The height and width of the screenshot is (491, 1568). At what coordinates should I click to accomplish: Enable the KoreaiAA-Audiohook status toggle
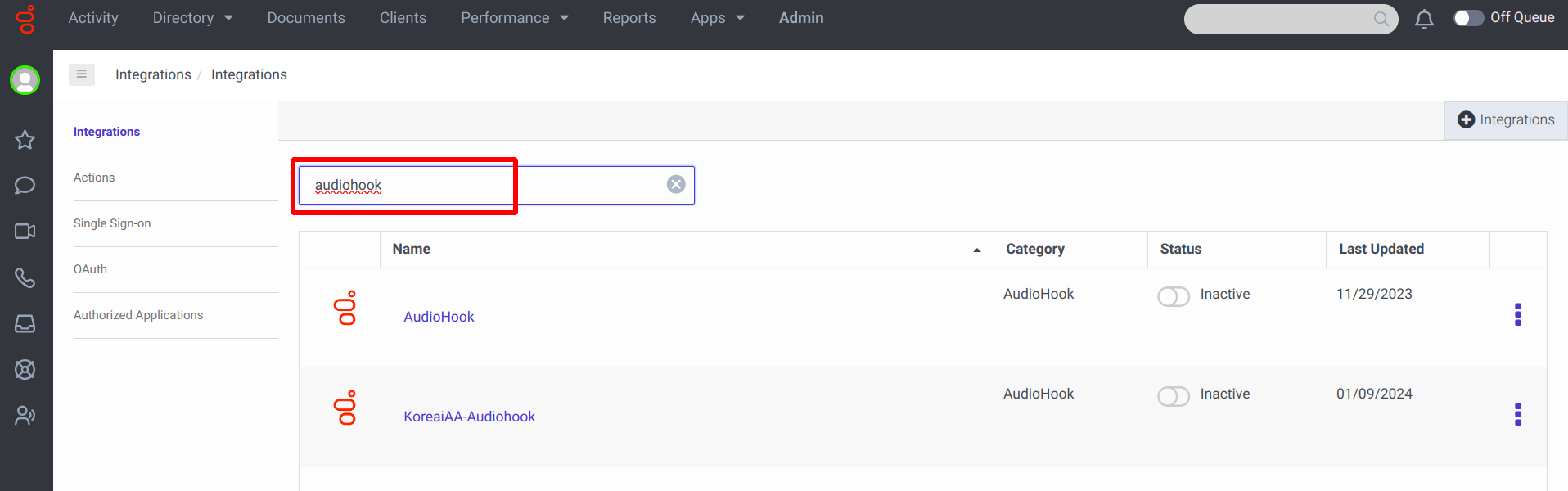pos(1173,396)
